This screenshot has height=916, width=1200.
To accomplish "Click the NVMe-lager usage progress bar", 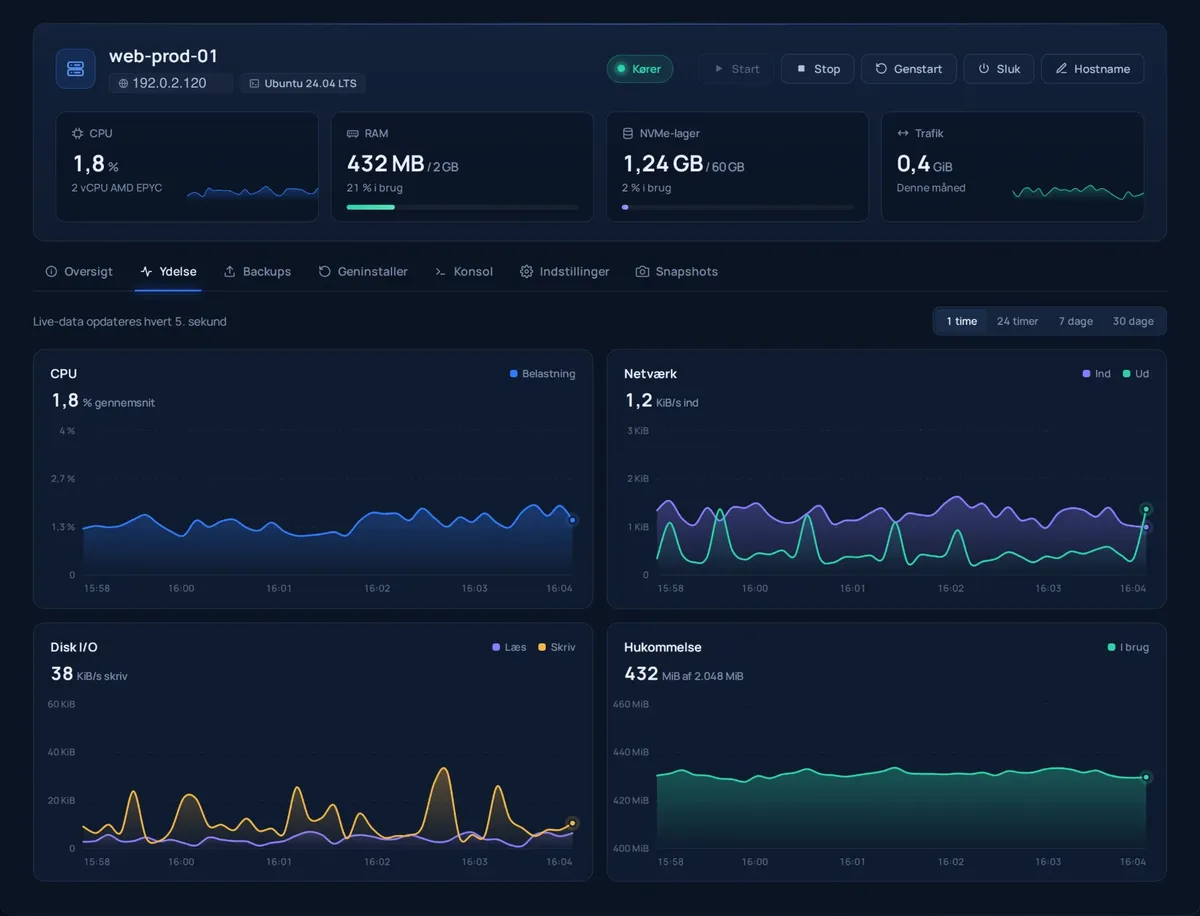I will pyautogui.click(x=738, y=207).
